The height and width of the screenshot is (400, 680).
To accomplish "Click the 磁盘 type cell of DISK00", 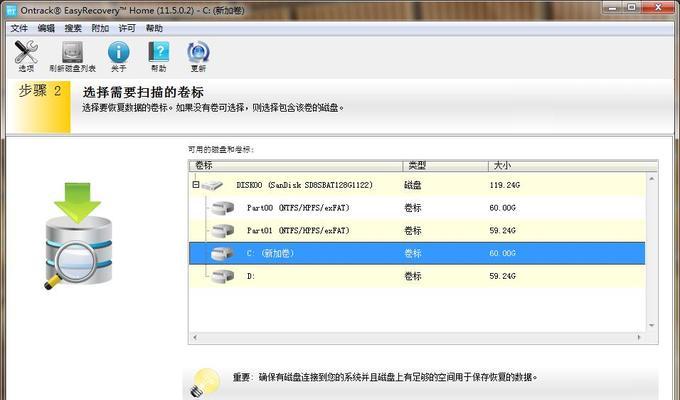I will coord(412,185).
